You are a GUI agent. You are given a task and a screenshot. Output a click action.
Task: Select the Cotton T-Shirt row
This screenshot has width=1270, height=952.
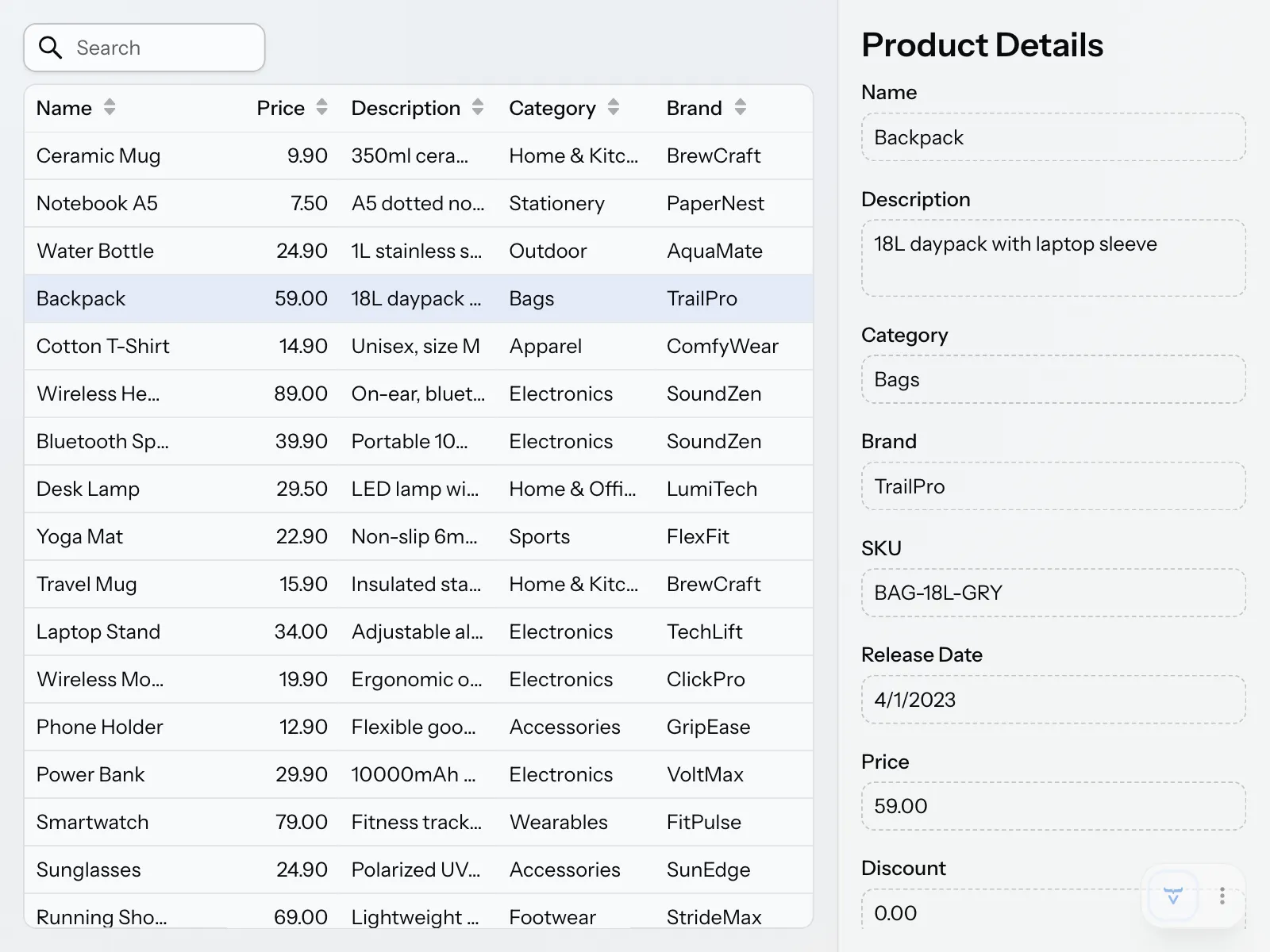click(x=418, y=346)
